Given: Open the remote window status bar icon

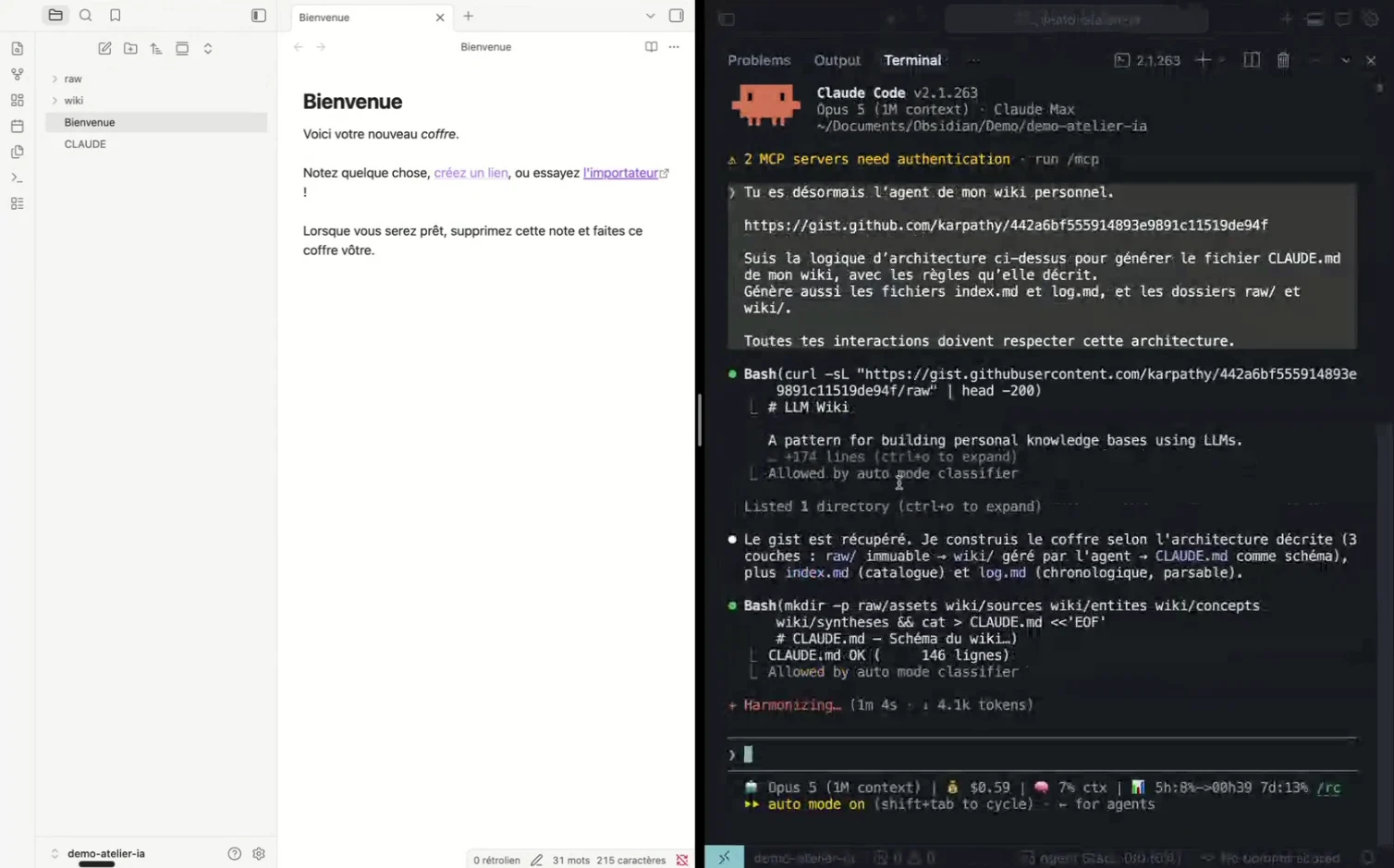Looking at the screenshot, I should pos(724,857).
